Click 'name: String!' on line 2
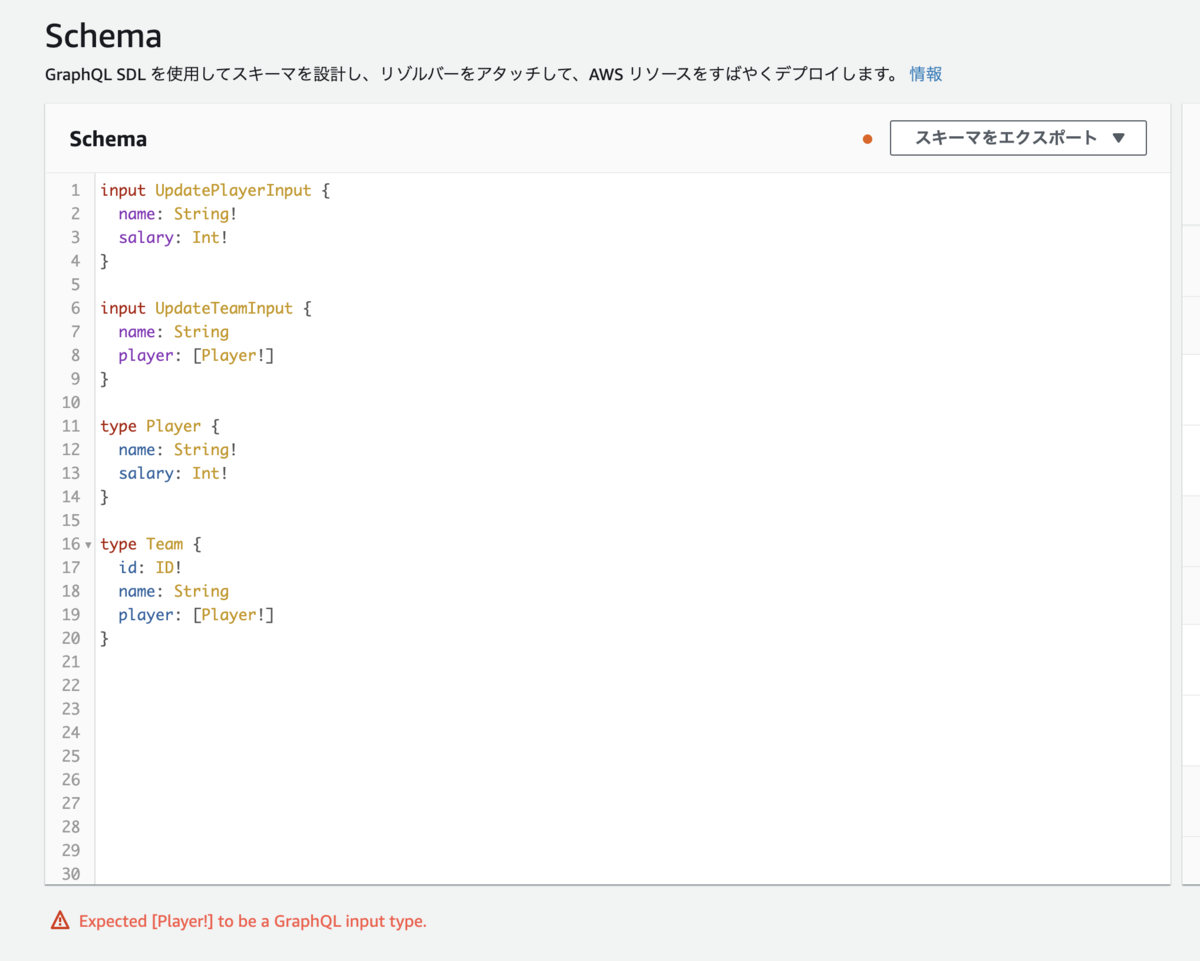1200x961 pixels. click(x=178, y=213)
